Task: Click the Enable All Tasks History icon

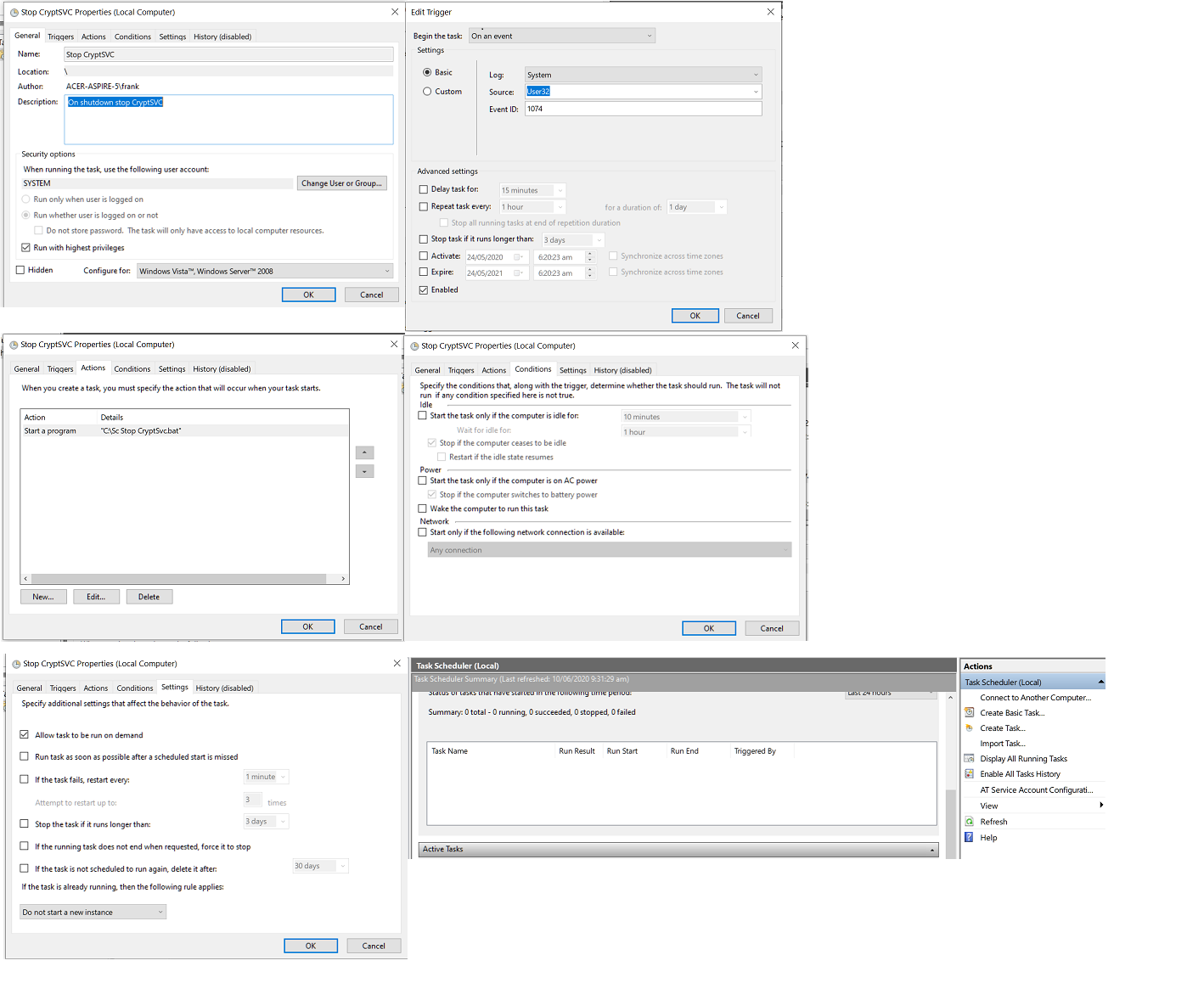Action: pos(969,774)
